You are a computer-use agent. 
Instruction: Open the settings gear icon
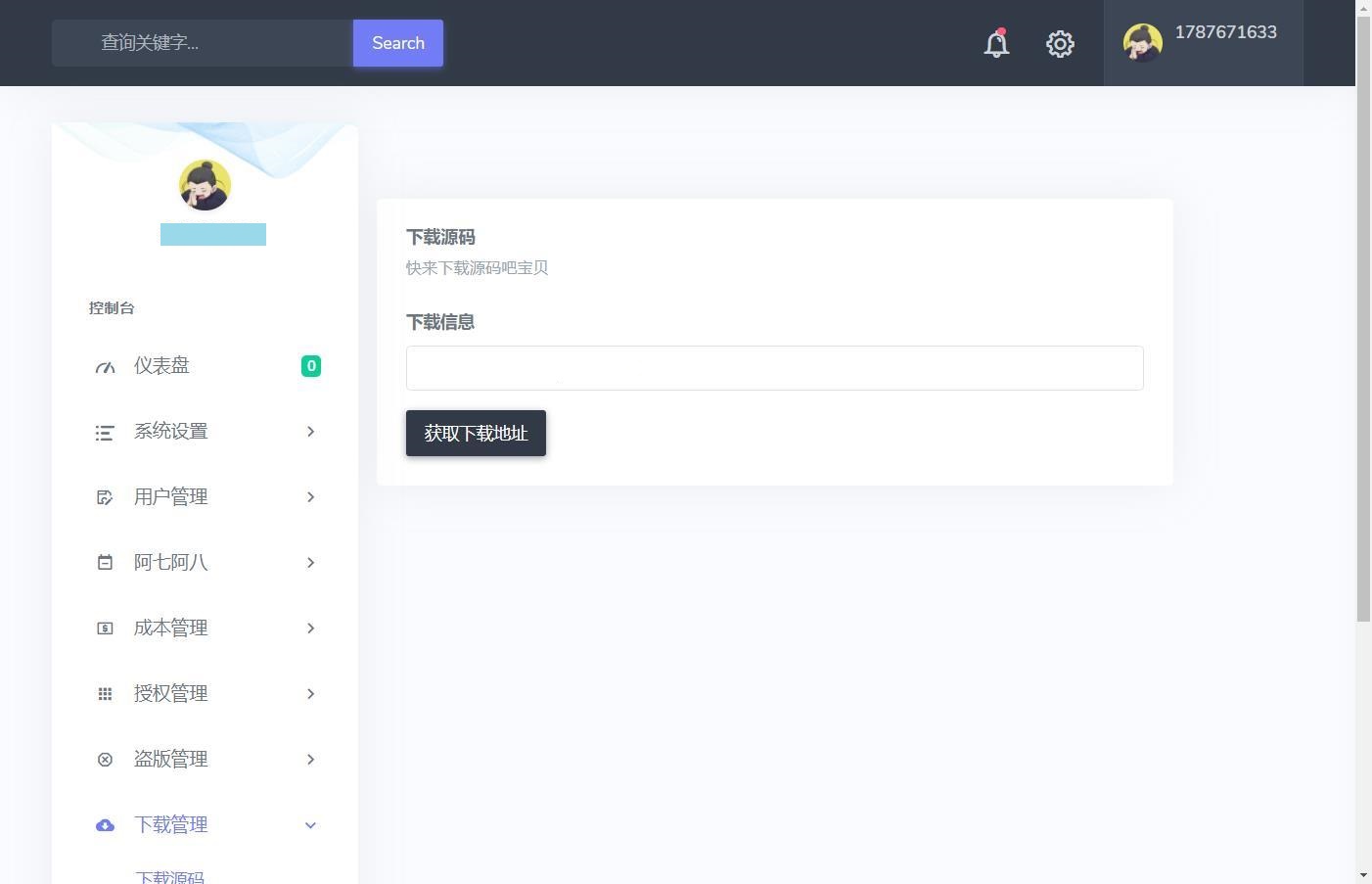tap(1060, 44)
